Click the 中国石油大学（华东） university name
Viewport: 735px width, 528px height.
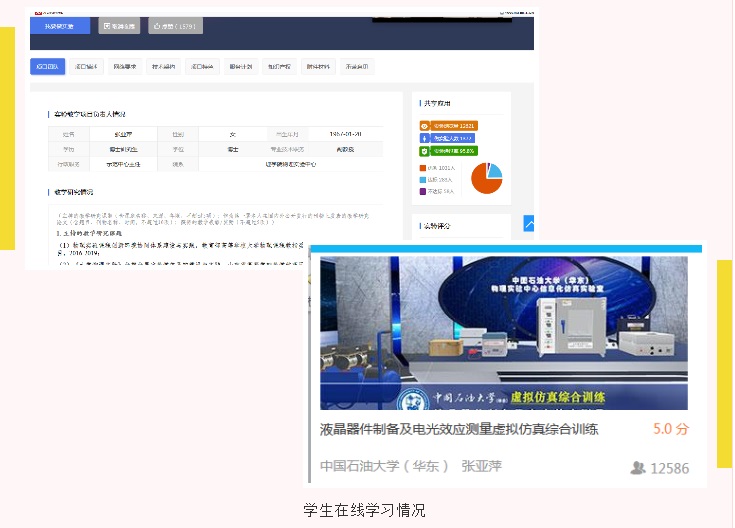point(384,466)
